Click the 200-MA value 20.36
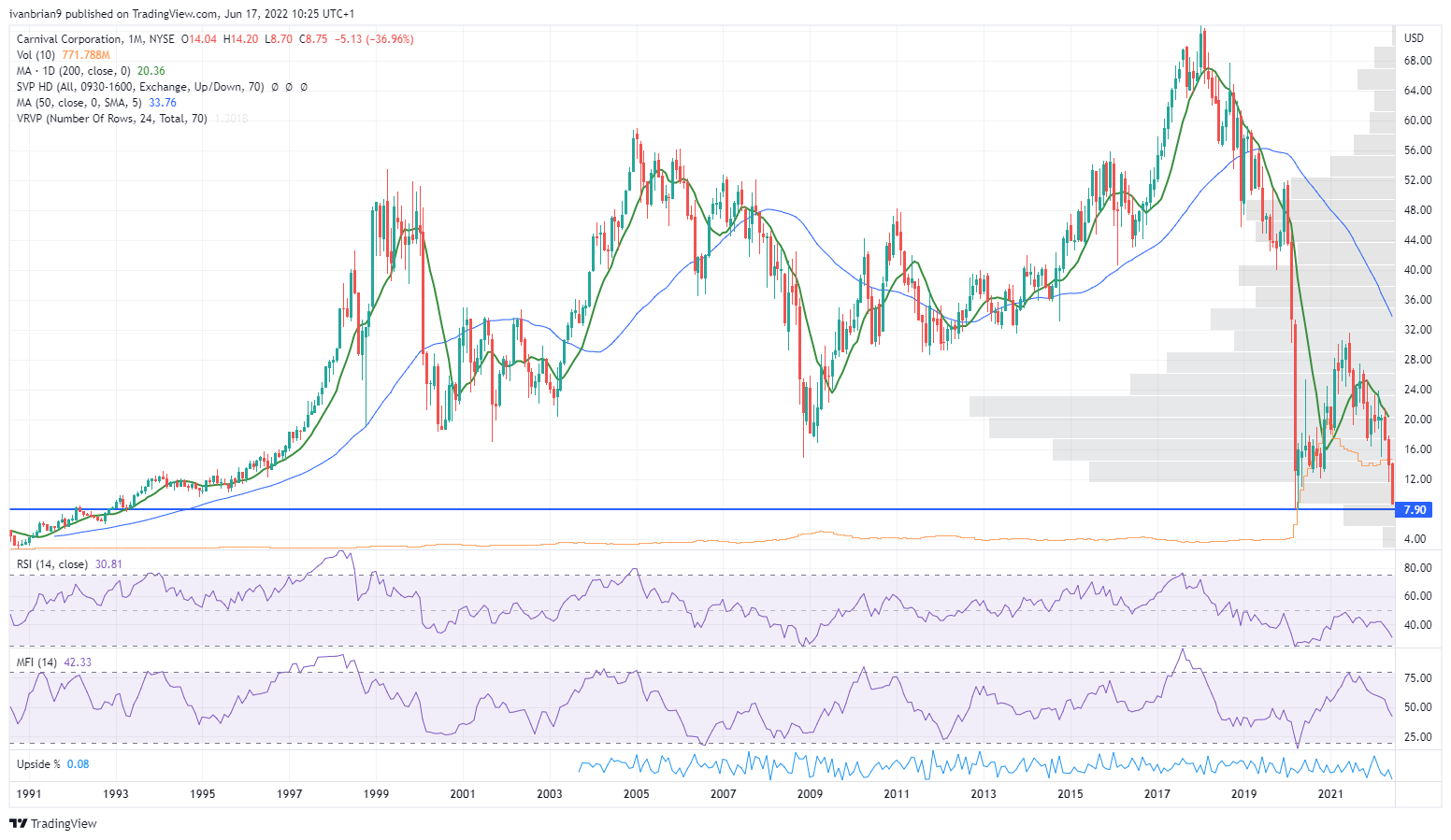 [x=151, y=71]
